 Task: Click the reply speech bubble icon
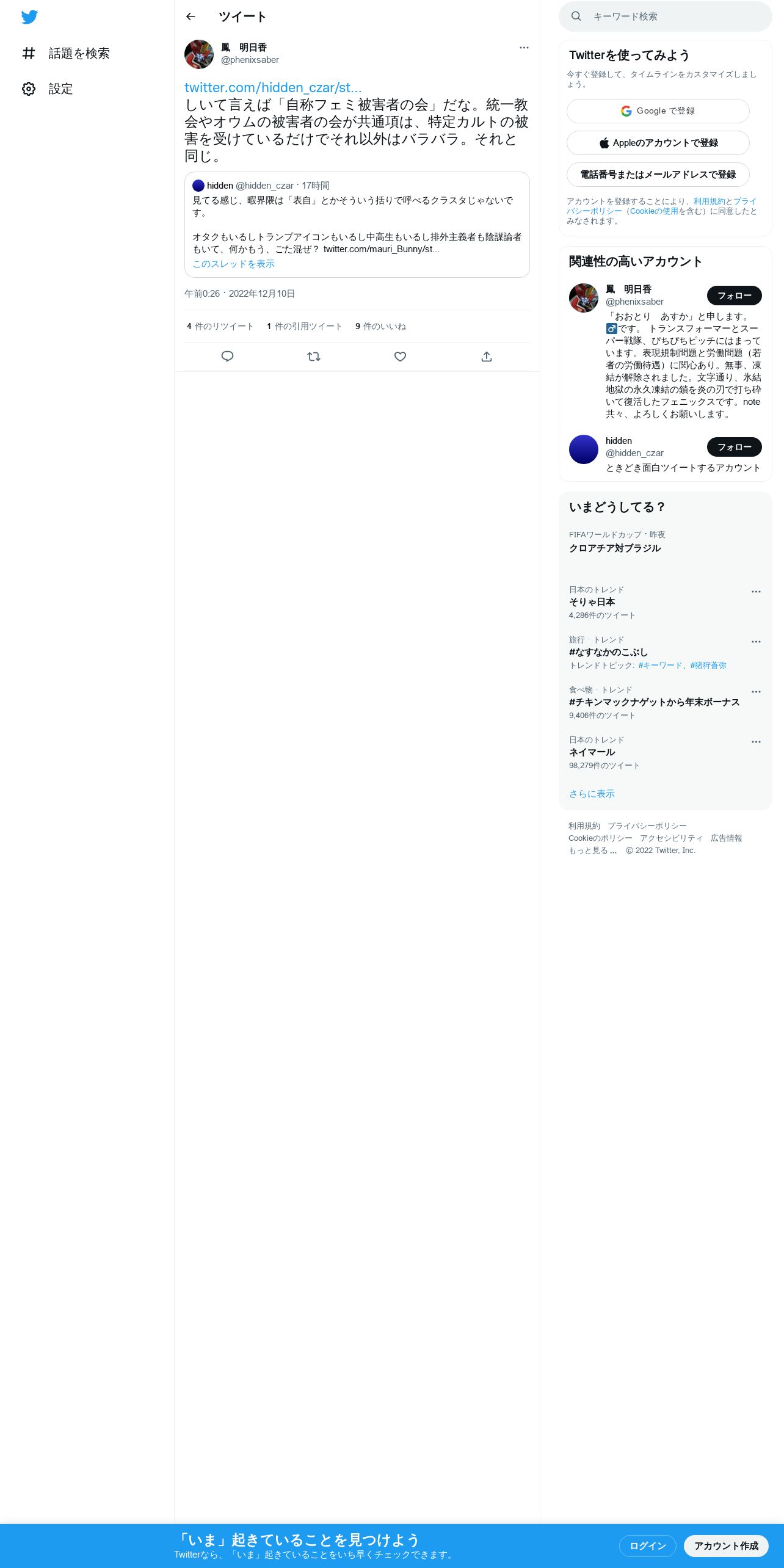[227, 357]
